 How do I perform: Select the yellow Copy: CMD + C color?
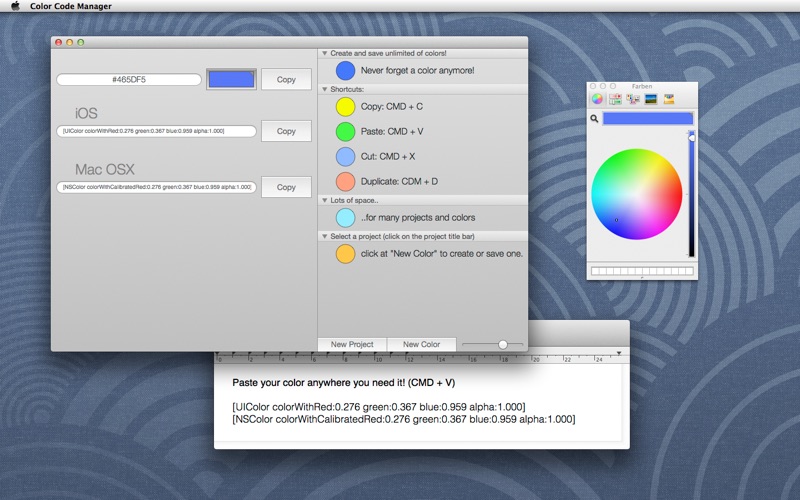(345, 106)
